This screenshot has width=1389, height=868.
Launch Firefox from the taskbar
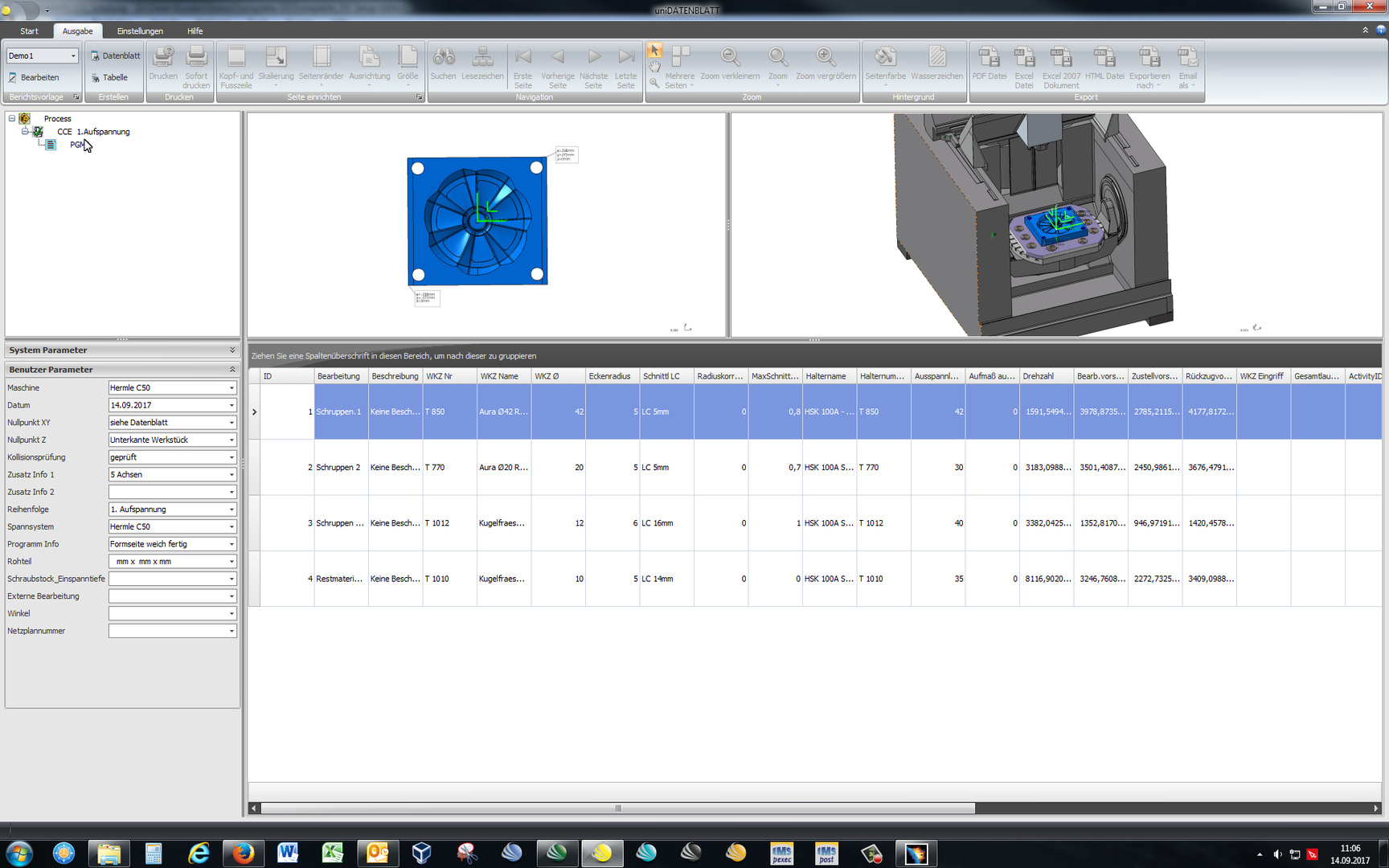(243, 854)
